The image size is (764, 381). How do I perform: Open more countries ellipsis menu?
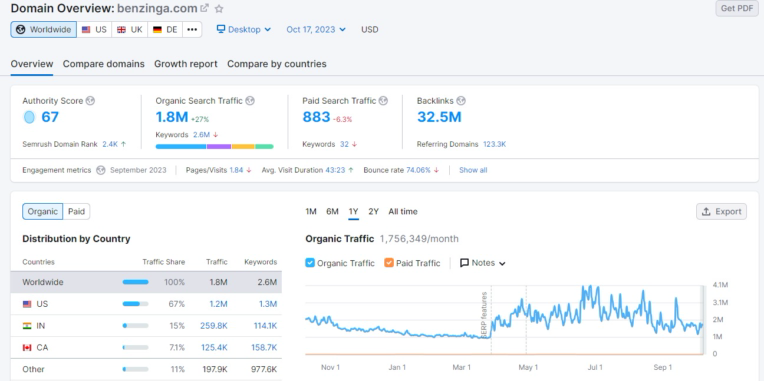point(192,29)
